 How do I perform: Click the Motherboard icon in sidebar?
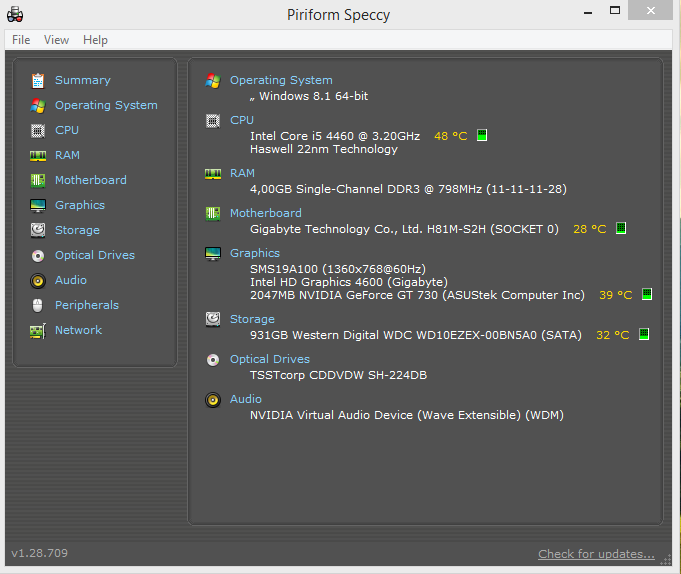point(38,181)
